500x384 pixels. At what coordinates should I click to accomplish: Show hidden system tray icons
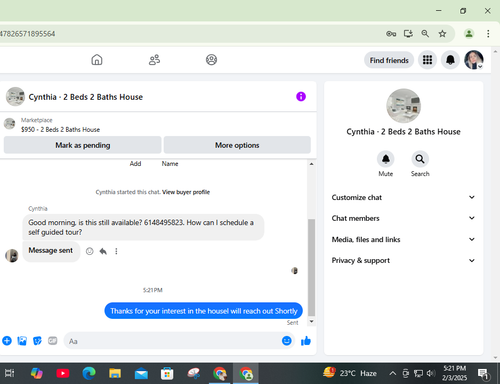[393, 373]
